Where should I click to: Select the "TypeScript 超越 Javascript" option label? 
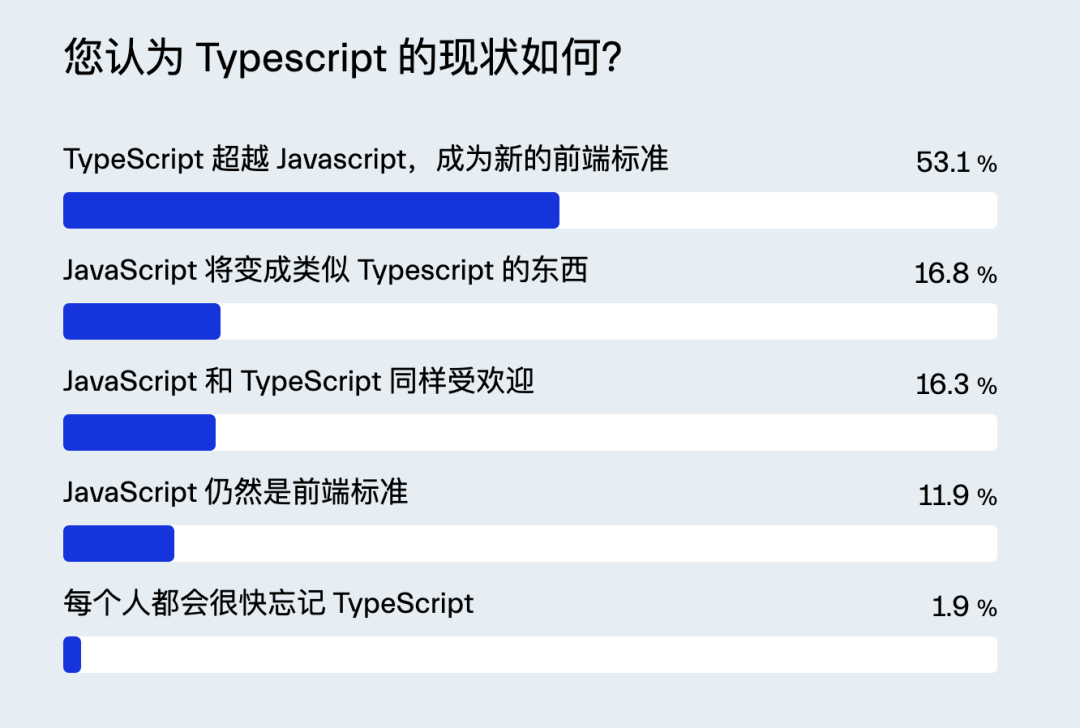[366, 159]
